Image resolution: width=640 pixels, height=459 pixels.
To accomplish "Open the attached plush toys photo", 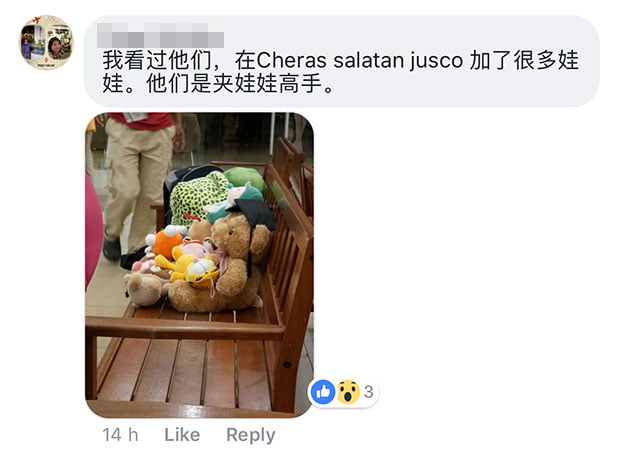I will pos(199,265).
